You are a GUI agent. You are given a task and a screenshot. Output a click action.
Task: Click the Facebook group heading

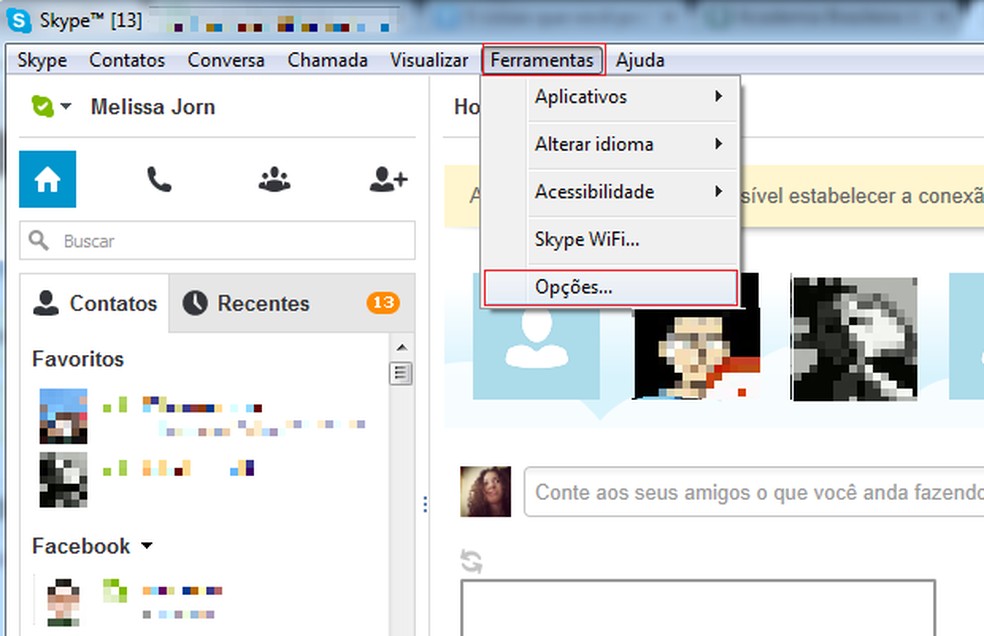(81, 546)
